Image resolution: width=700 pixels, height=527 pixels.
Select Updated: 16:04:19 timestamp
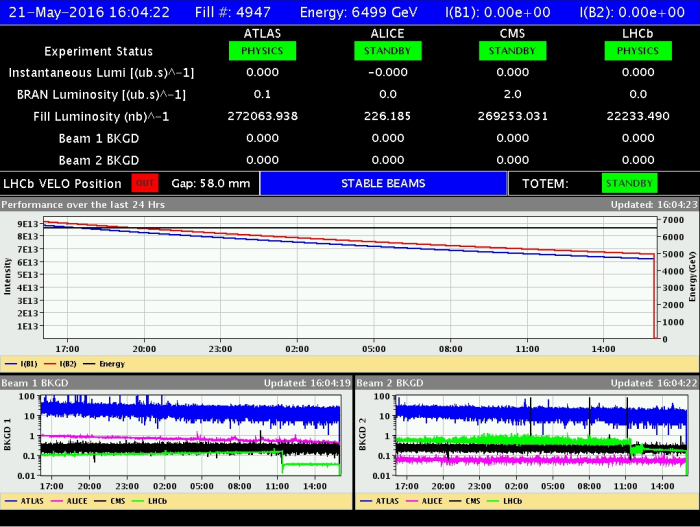[x=307, y=383]
